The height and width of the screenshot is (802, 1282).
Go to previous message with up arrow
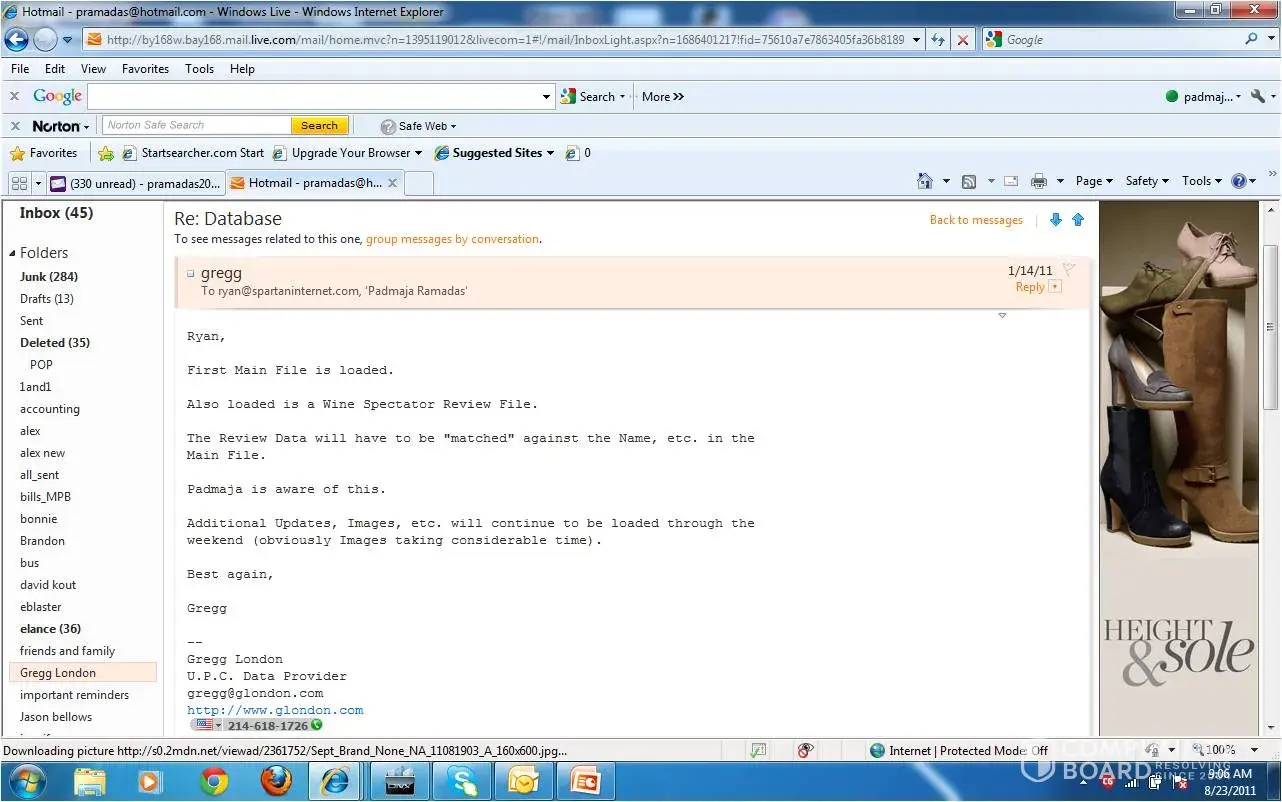pos(1078,220)
